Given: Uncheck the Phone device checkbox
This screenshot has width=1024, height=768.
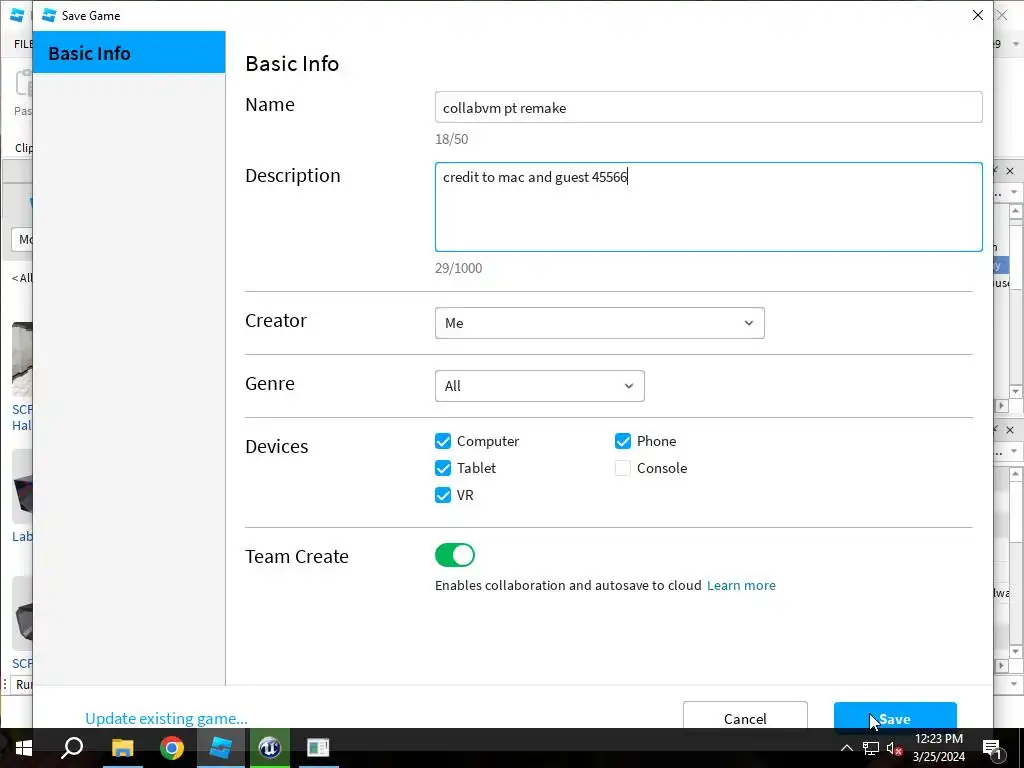Looking at the screenshot, I should (x=622, y=441).
